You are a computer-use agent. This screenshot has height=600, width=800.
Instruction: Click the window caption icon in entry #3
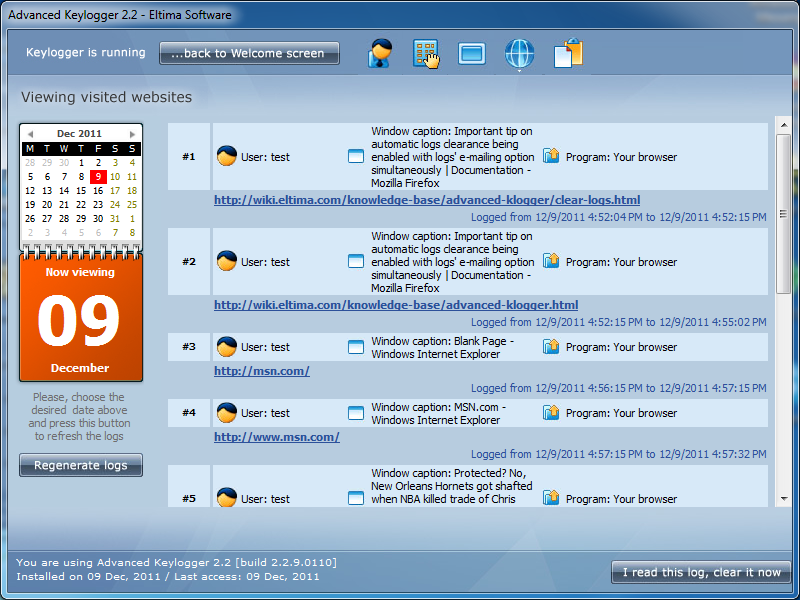[x=355, y=347]
